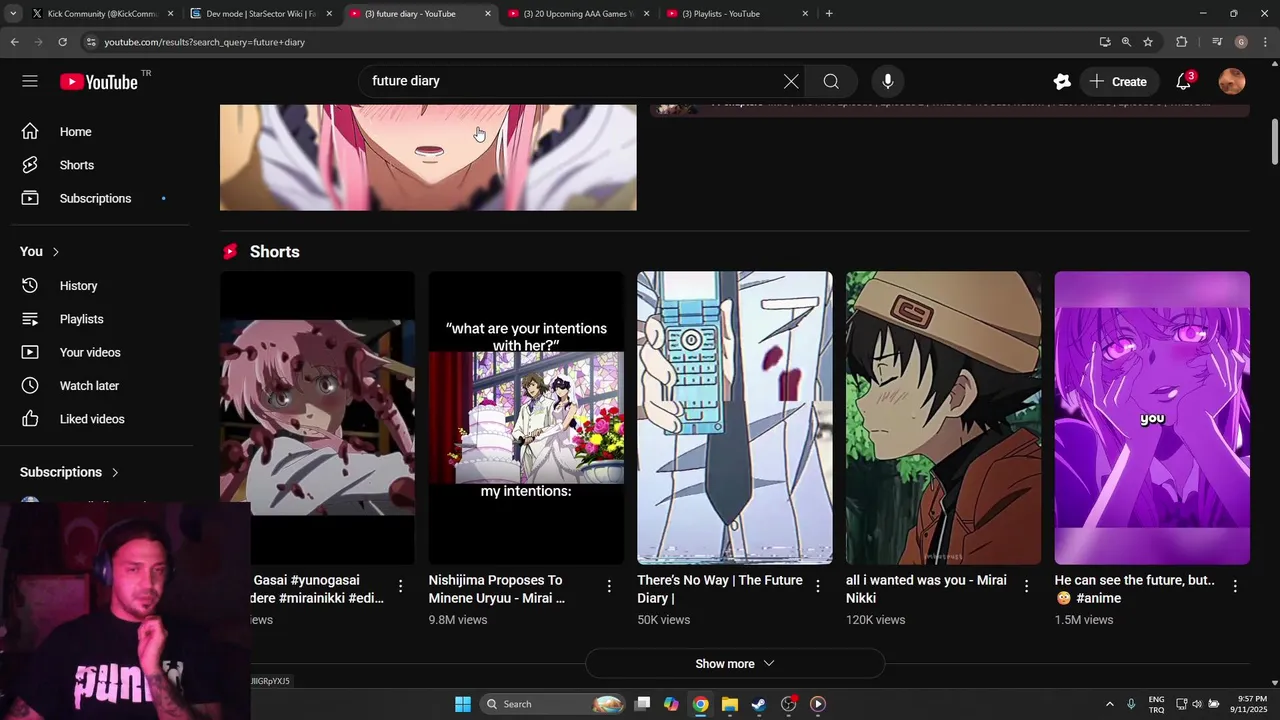Expand the You section chevron
This screenshot has width=1280, height=720.
(56, 252)
